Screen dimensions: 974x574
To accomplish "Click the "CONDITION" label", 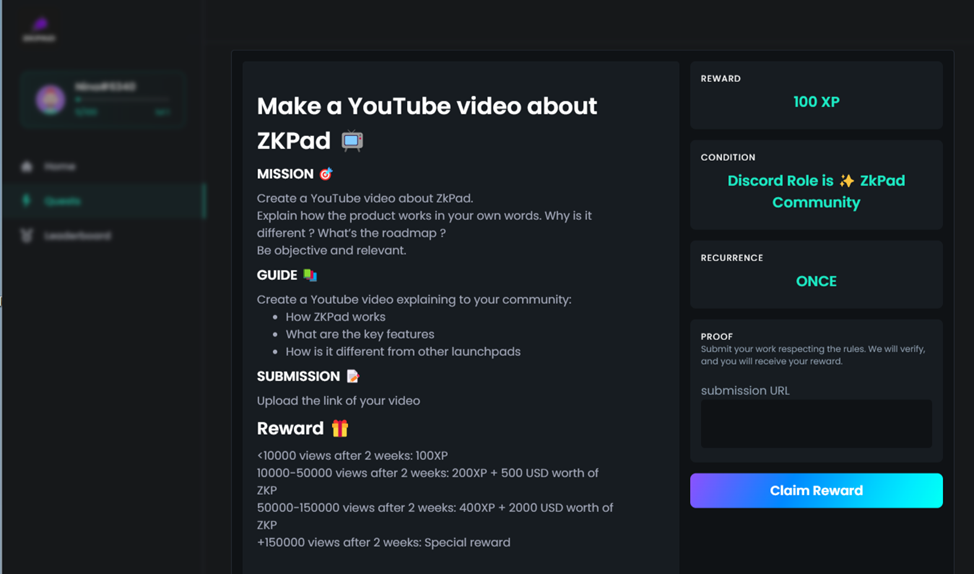I will (x=728, y=157).
